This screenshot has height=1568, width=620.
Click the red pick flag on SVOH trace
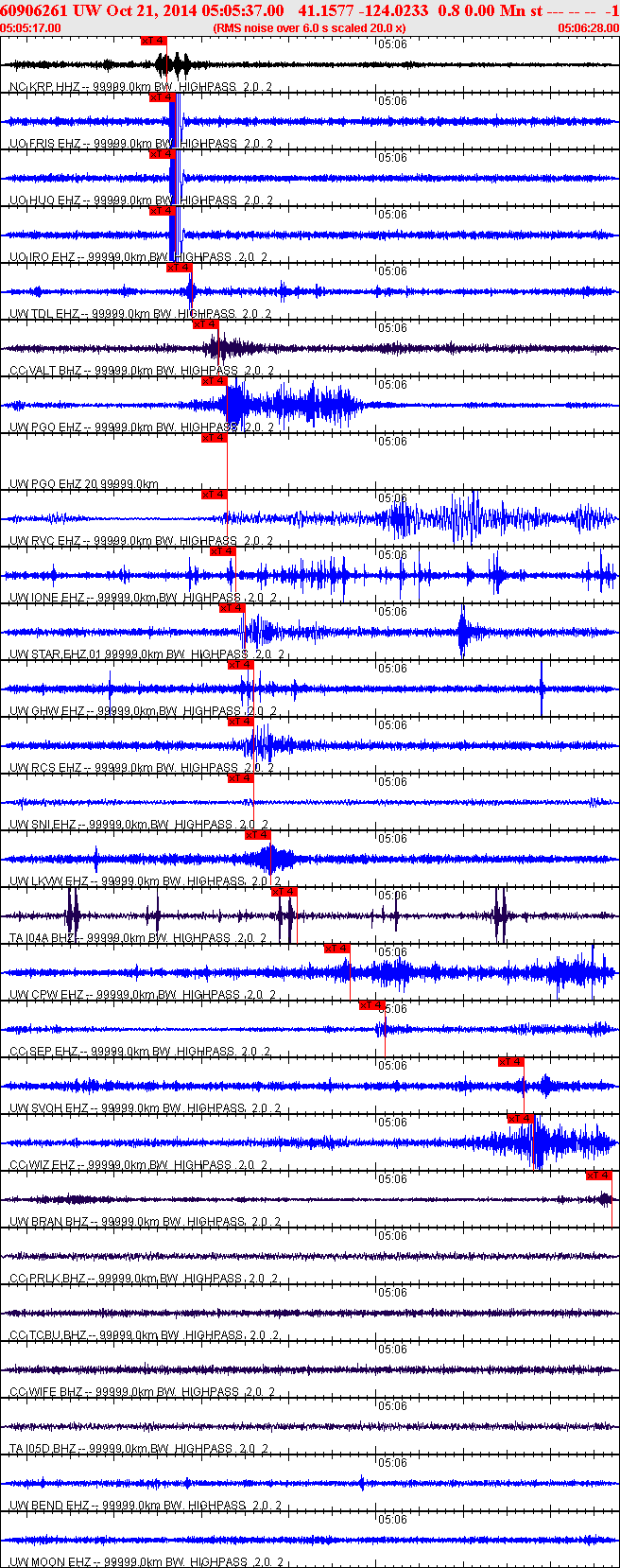click(x=510, y=1062)
